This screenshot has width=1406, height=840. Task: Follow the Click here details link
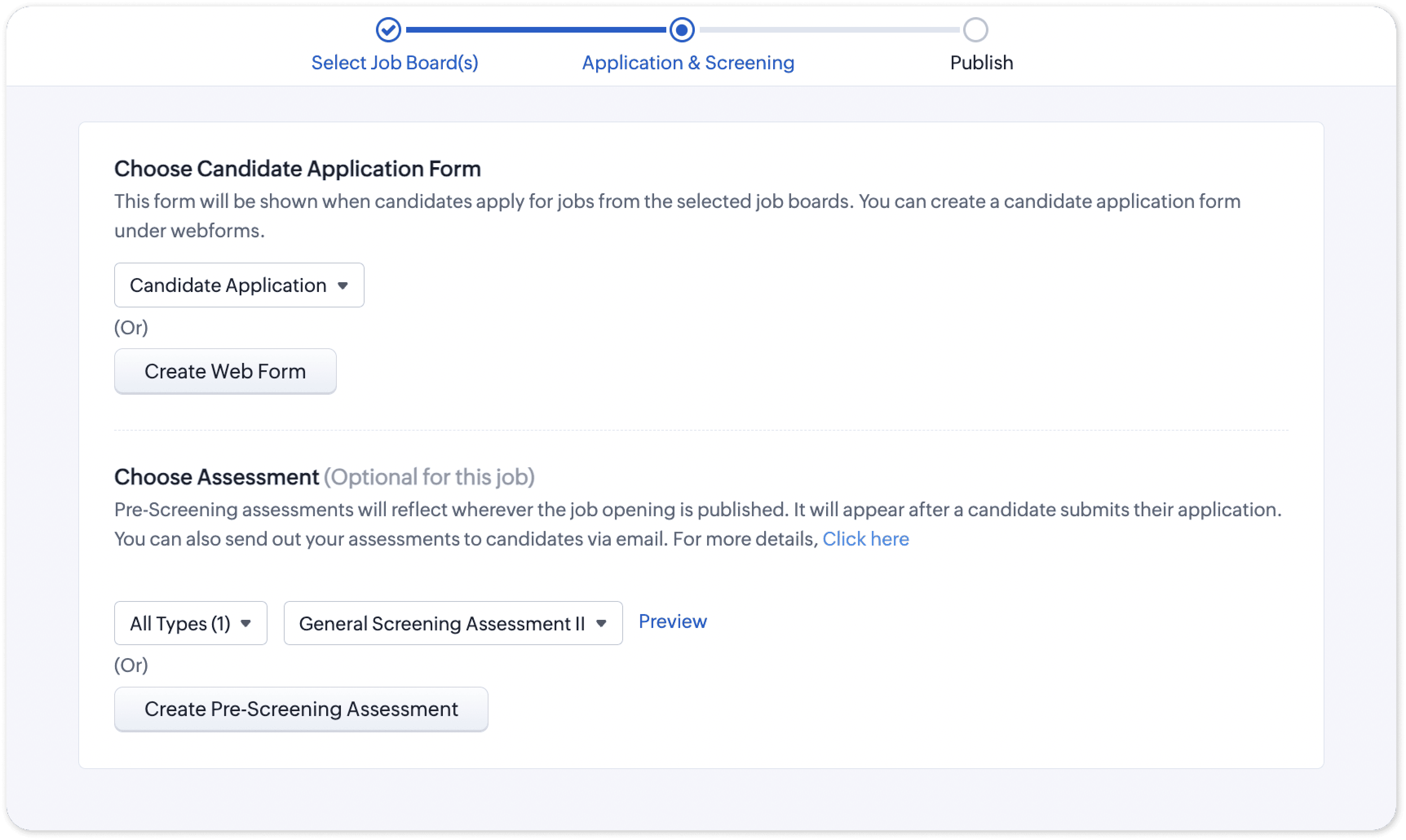point(865,539)
